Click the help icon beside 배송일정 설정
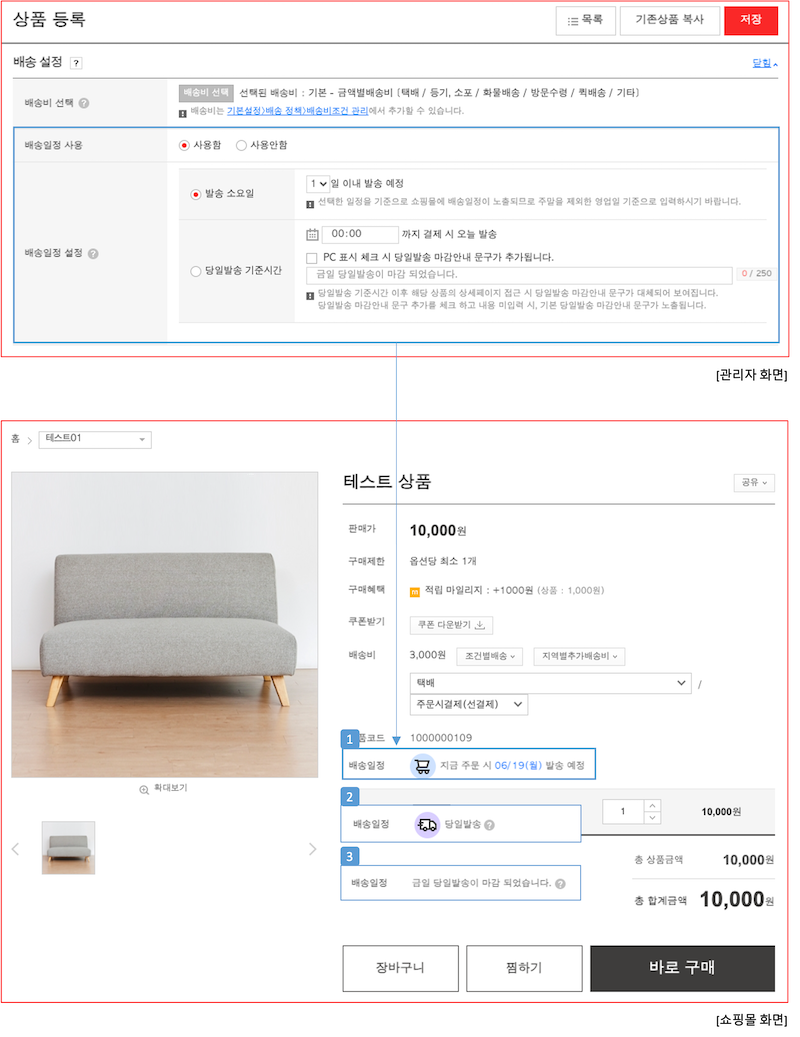 point(93,254)
